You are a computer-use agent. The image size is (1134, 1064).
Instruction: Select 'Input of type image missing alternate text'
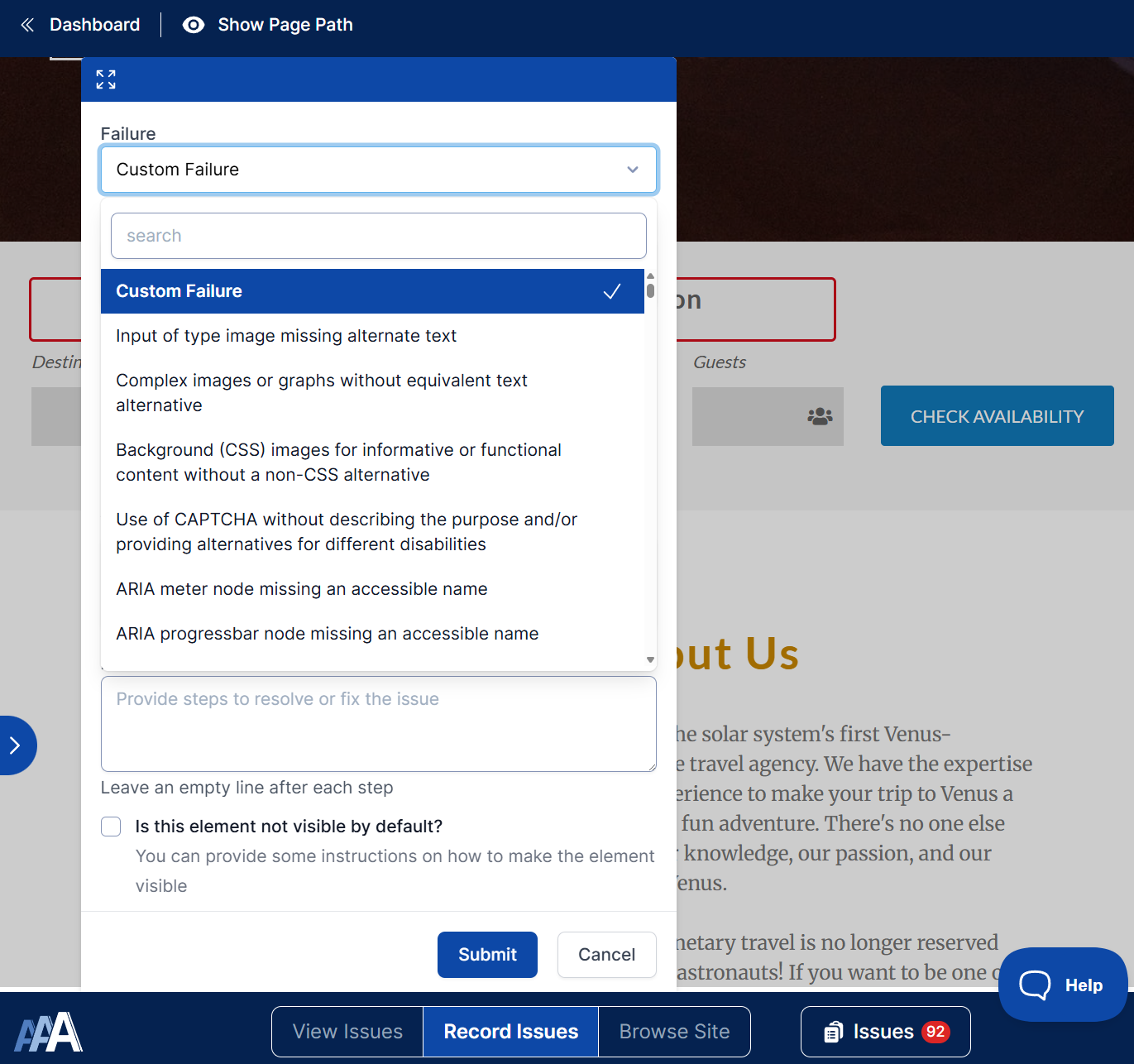[x=286, y=336]
